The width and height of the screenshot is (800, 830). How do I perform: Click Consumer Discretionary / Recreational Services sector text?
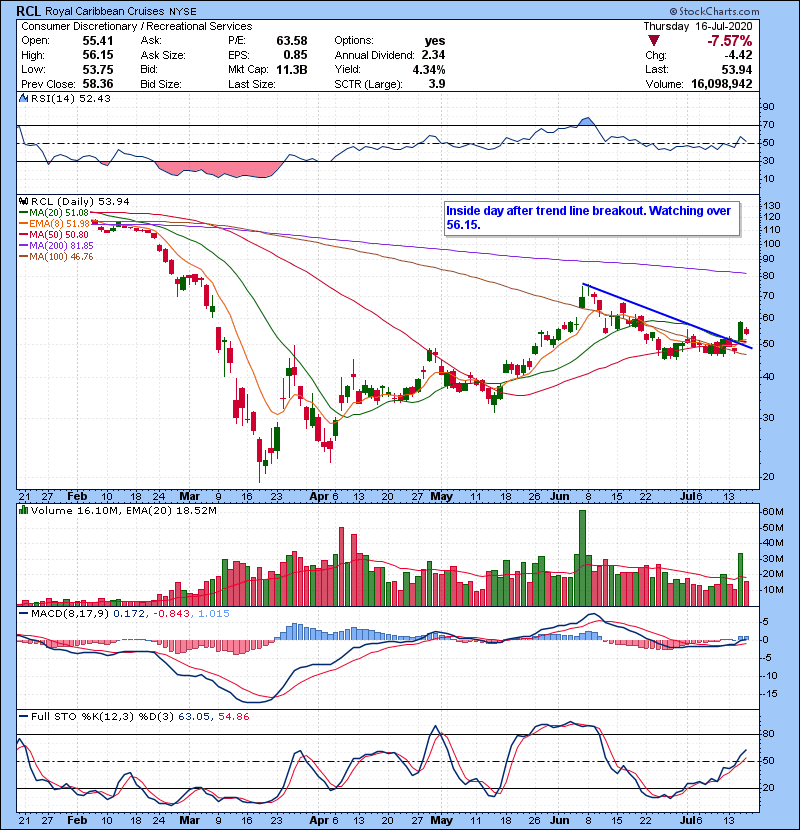[137, 26]
